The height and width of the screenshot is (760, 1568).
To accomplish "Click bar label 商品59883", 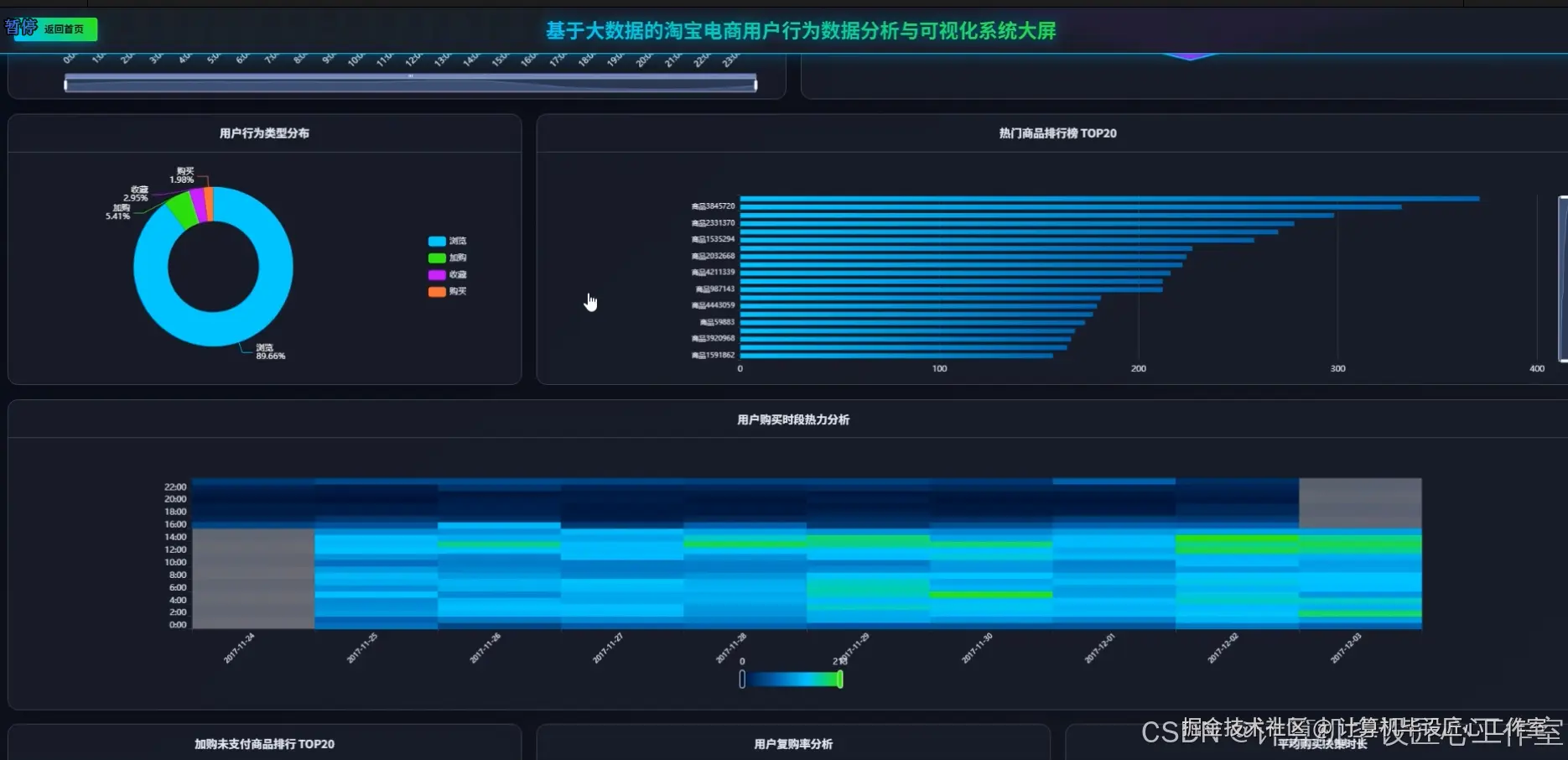I will click(x=717, y=322).
